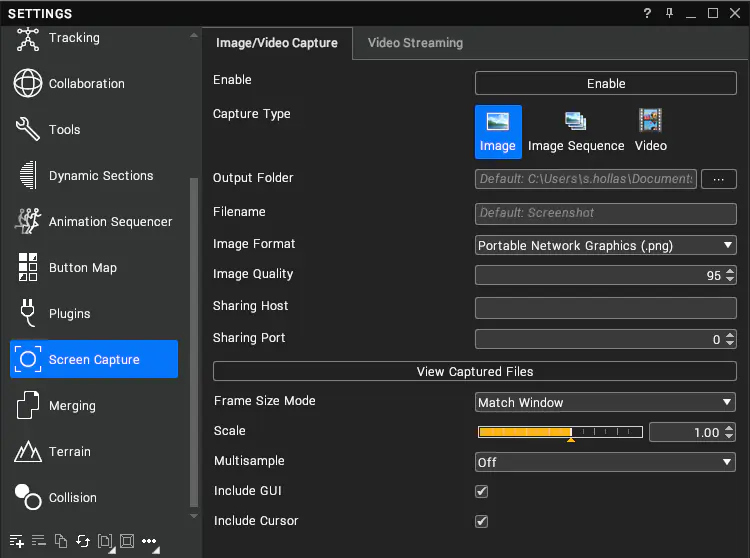Screen dimensions: 750x558
Task: Click the Enable capture button
Action: [x=606, y=83]
